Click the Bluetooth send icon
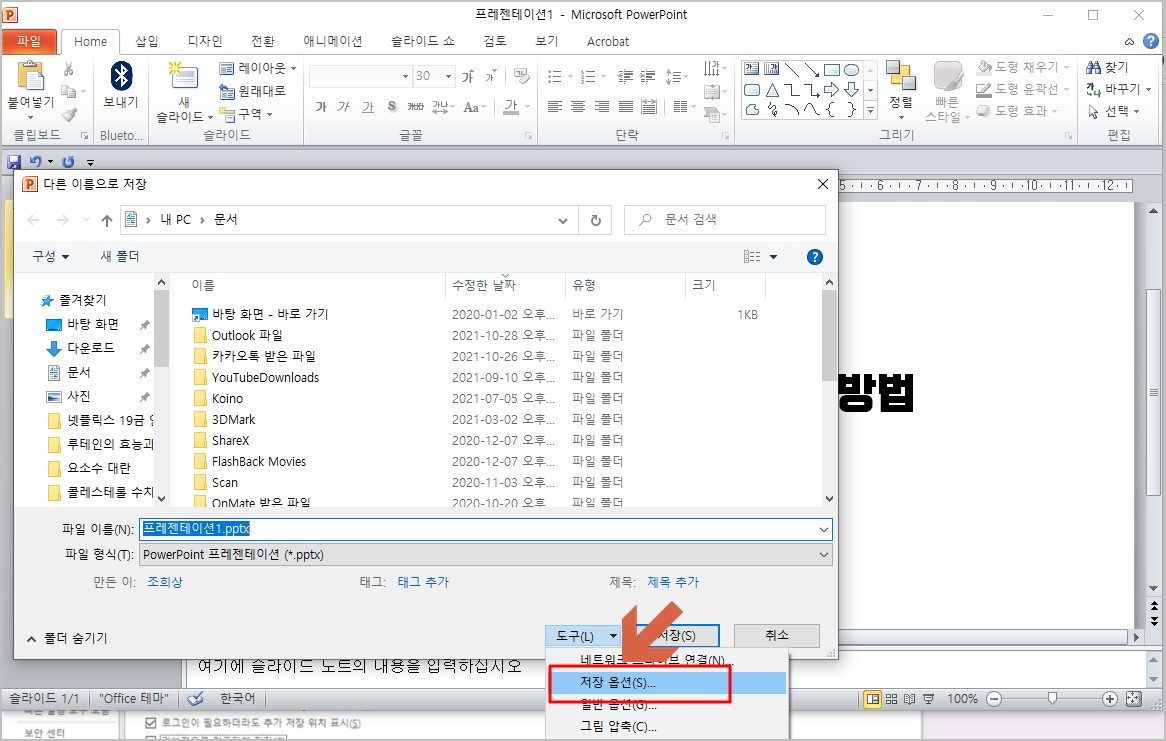This screenshot has width=1166, height=741. pos(121,76)
